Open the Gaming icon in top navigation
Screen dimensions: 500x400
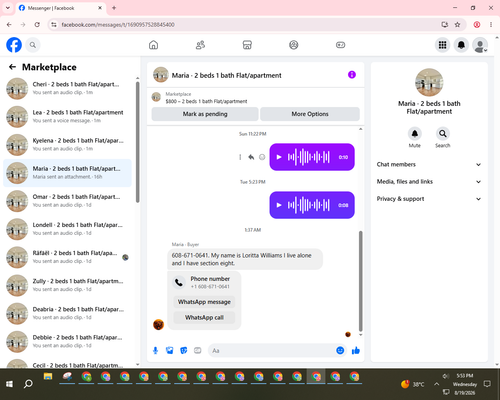[340, 45]
